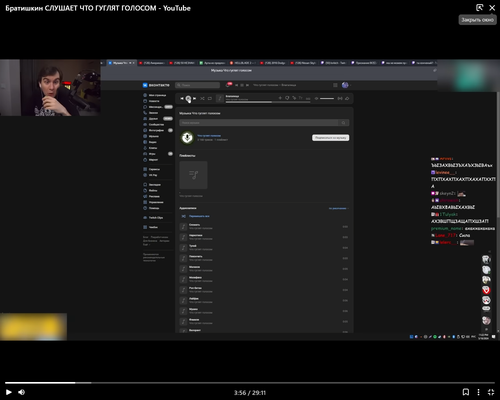The height and width of the screenshot is (400, 500).
Task: Exit fullscreen with the collapse icon
Action: [x=491, y=392]
